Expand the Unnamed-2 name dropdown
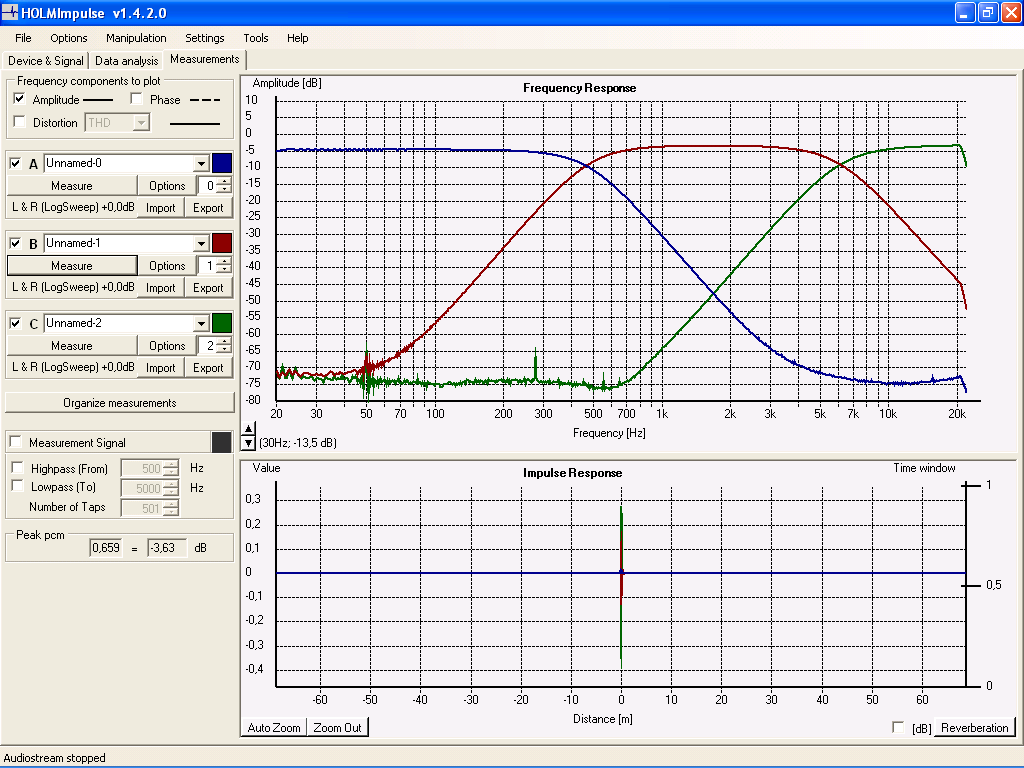The width and height of the screenshot is (1024, 768). 201,323
